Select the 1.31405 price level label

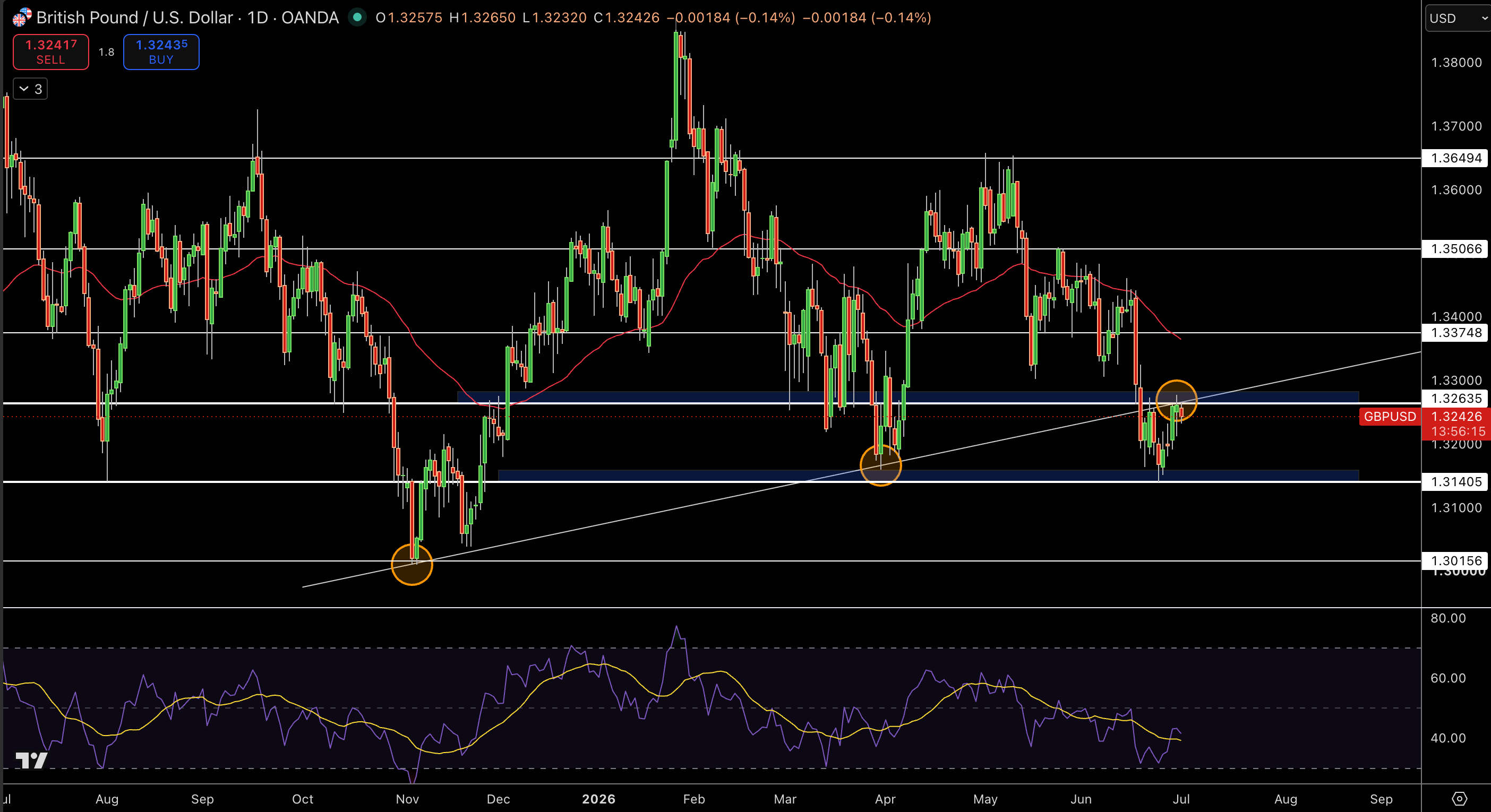click(1455, 482)
